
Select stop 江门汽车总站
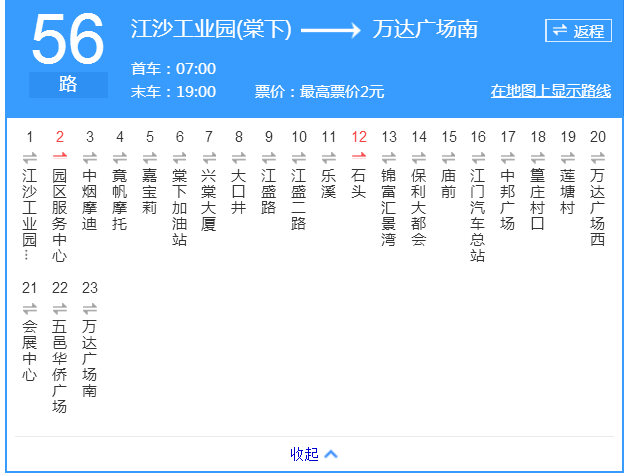478,215
